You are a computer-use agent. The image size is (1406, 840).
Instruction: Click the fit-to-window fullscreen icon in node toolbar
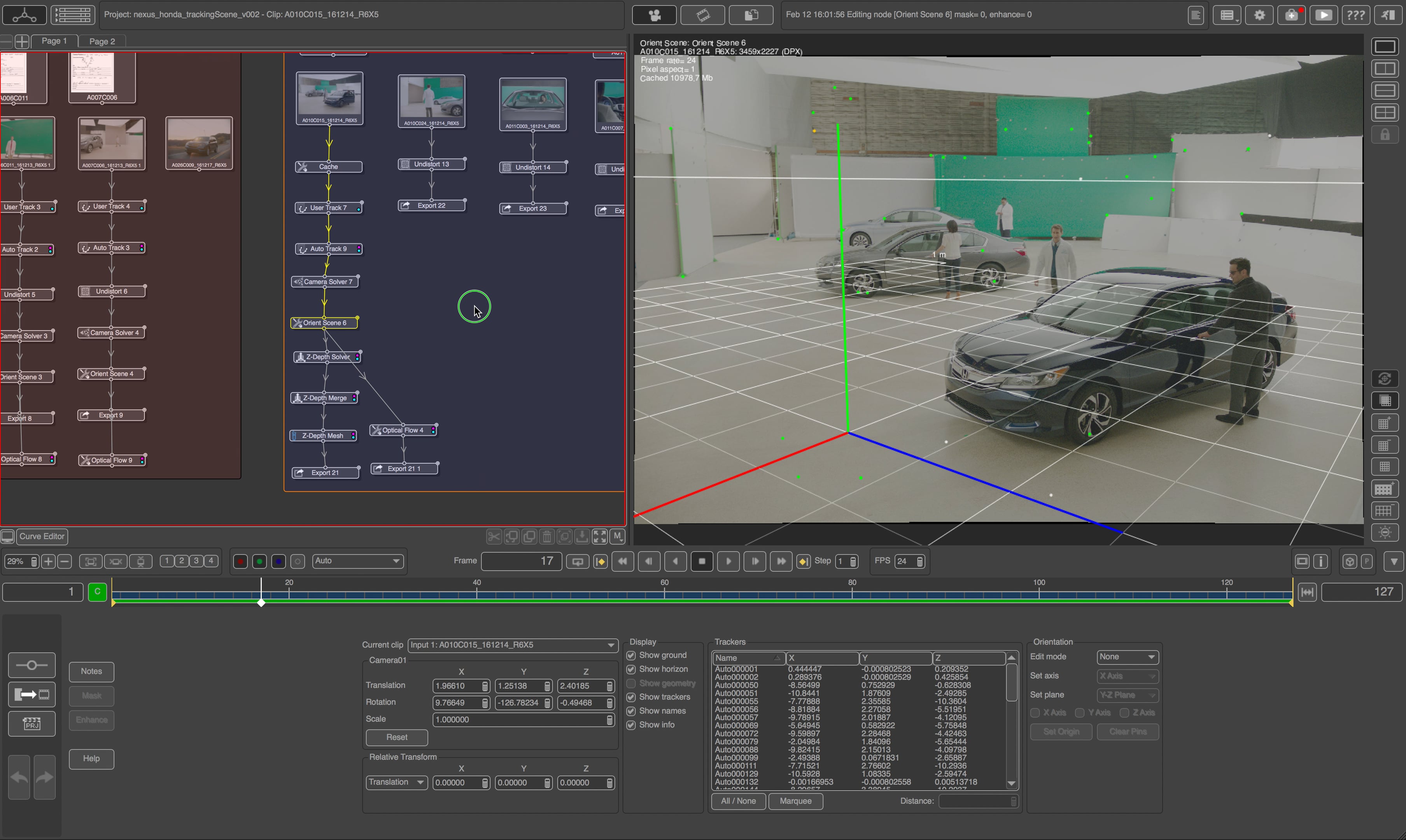point(599,537)
